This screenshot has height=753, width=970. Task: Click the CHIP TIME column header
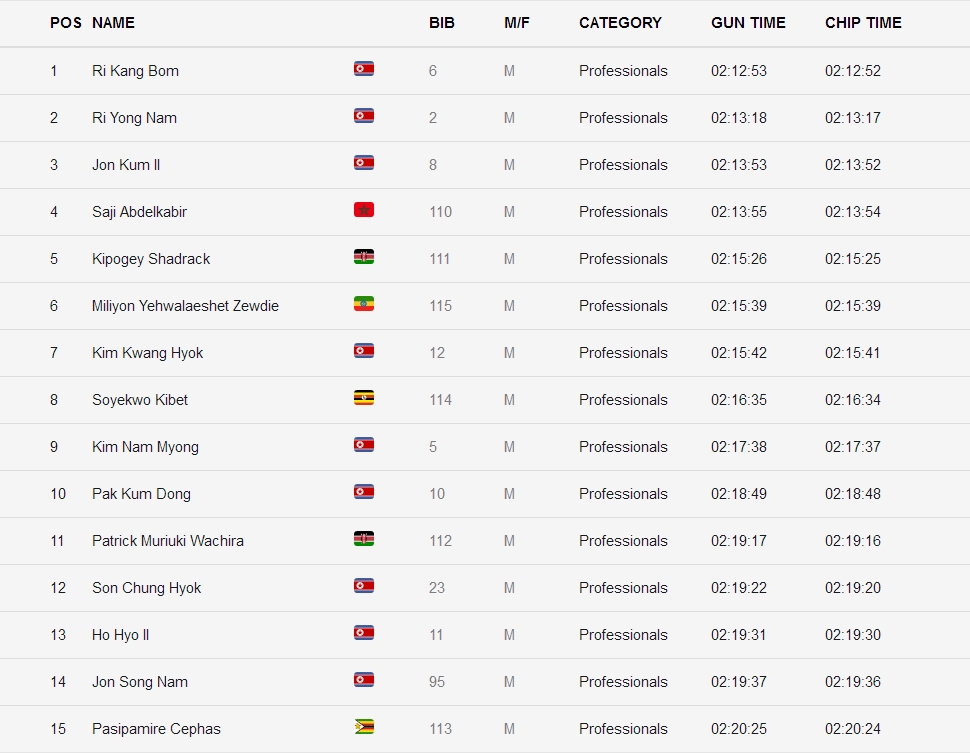(x=863, y=23)
